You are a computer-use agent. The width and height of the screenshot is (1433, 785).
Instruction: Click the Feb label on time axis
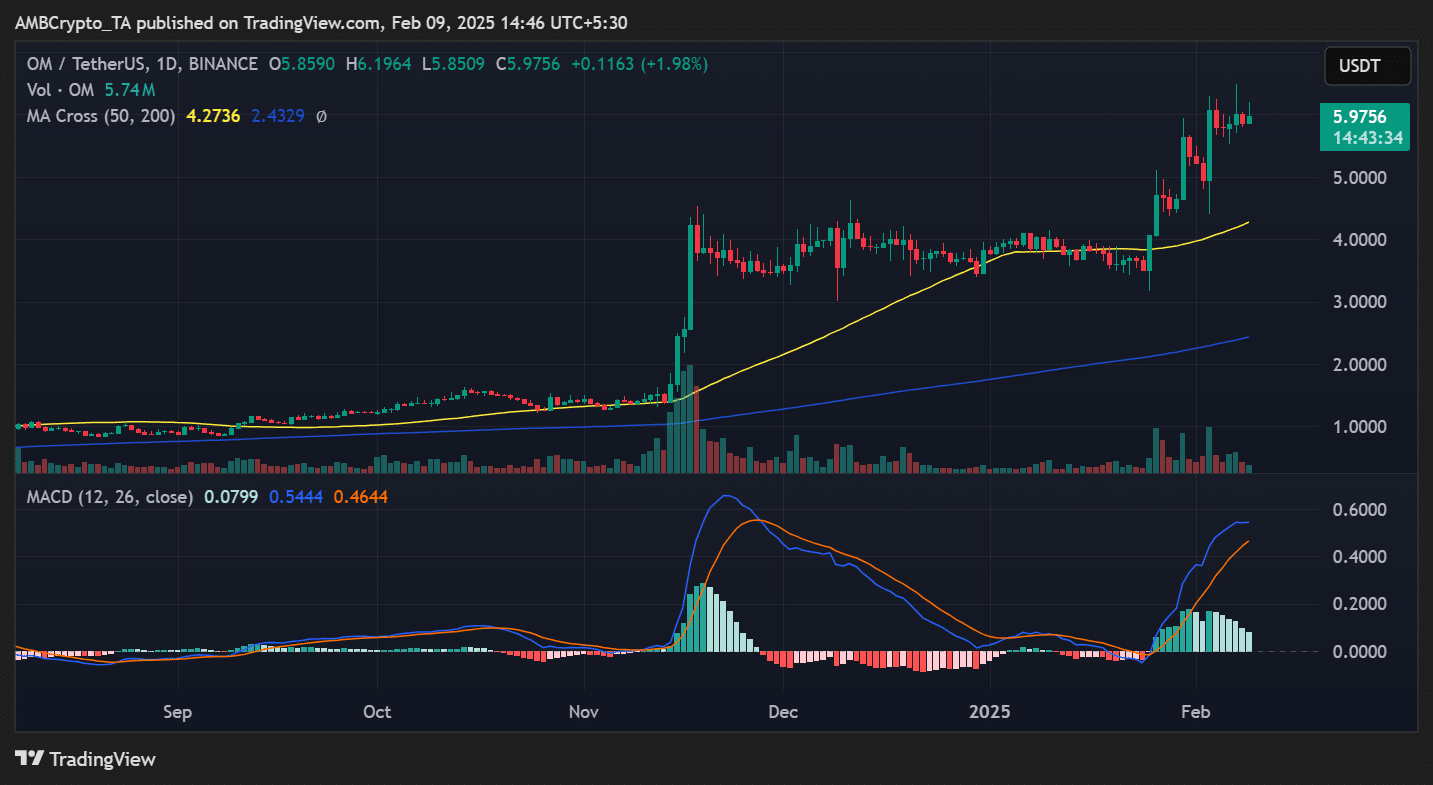(x=1195, y=712)
